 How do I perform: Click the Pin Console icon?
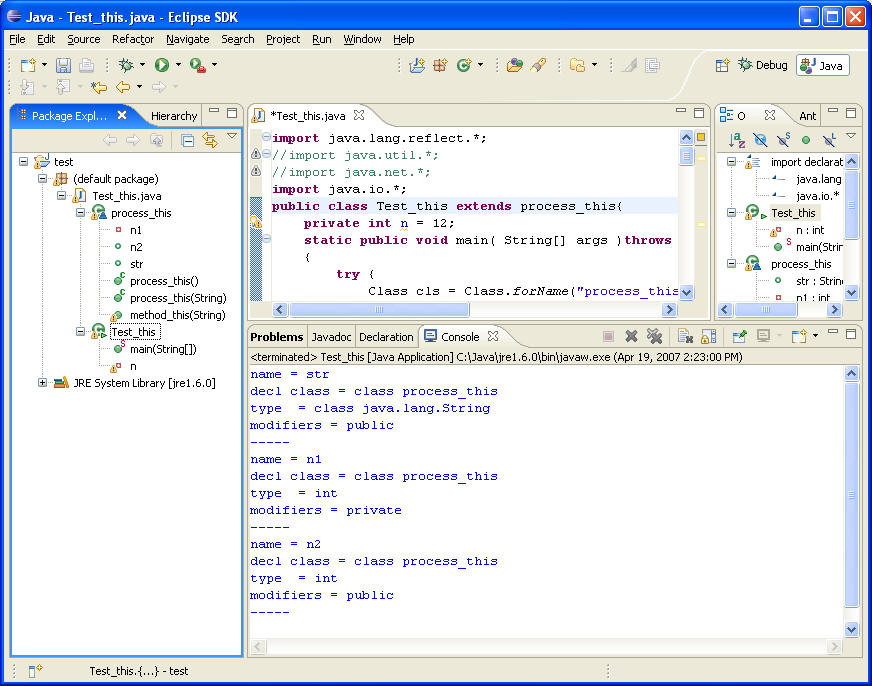(x=739, y=337)
